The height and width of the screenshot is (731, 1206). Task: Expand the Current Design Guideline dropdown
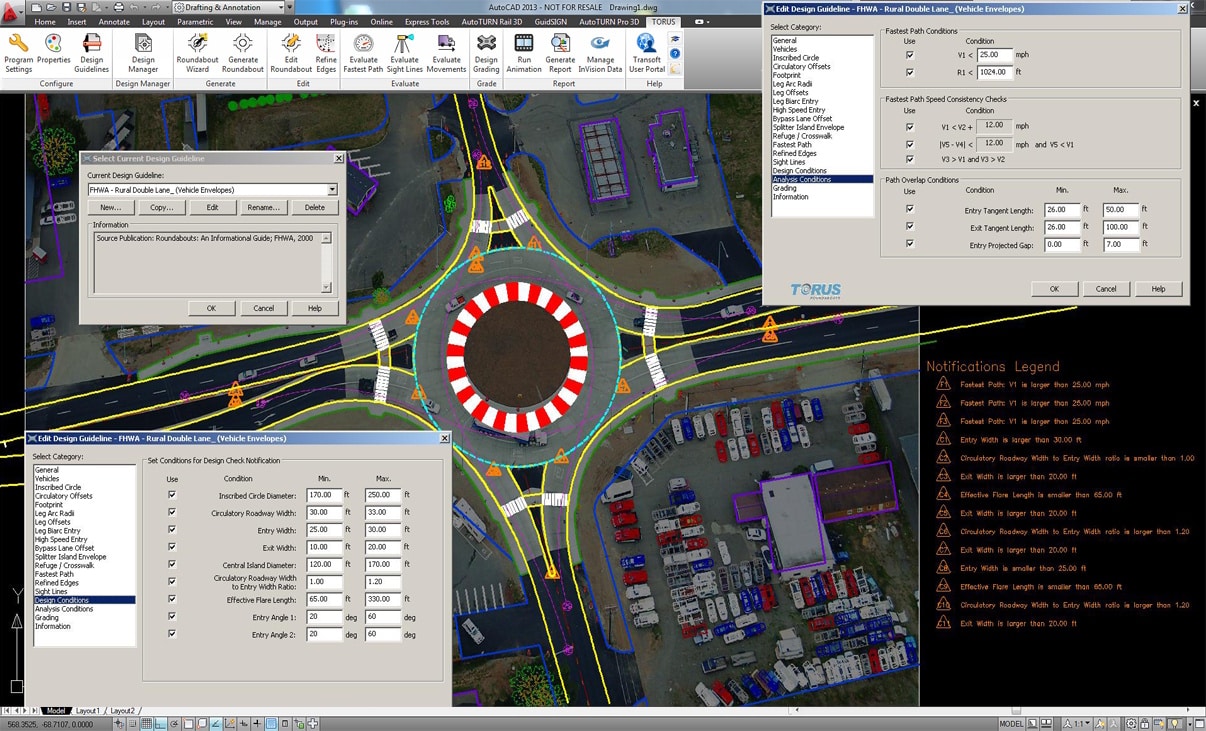[x=332, y=190]
